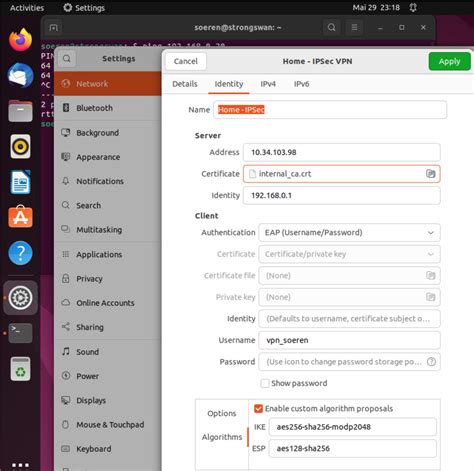This screenshot has height=471, width=474.
Task: Launch Thunderbird mail from the dock
Action: coord(20,75)
